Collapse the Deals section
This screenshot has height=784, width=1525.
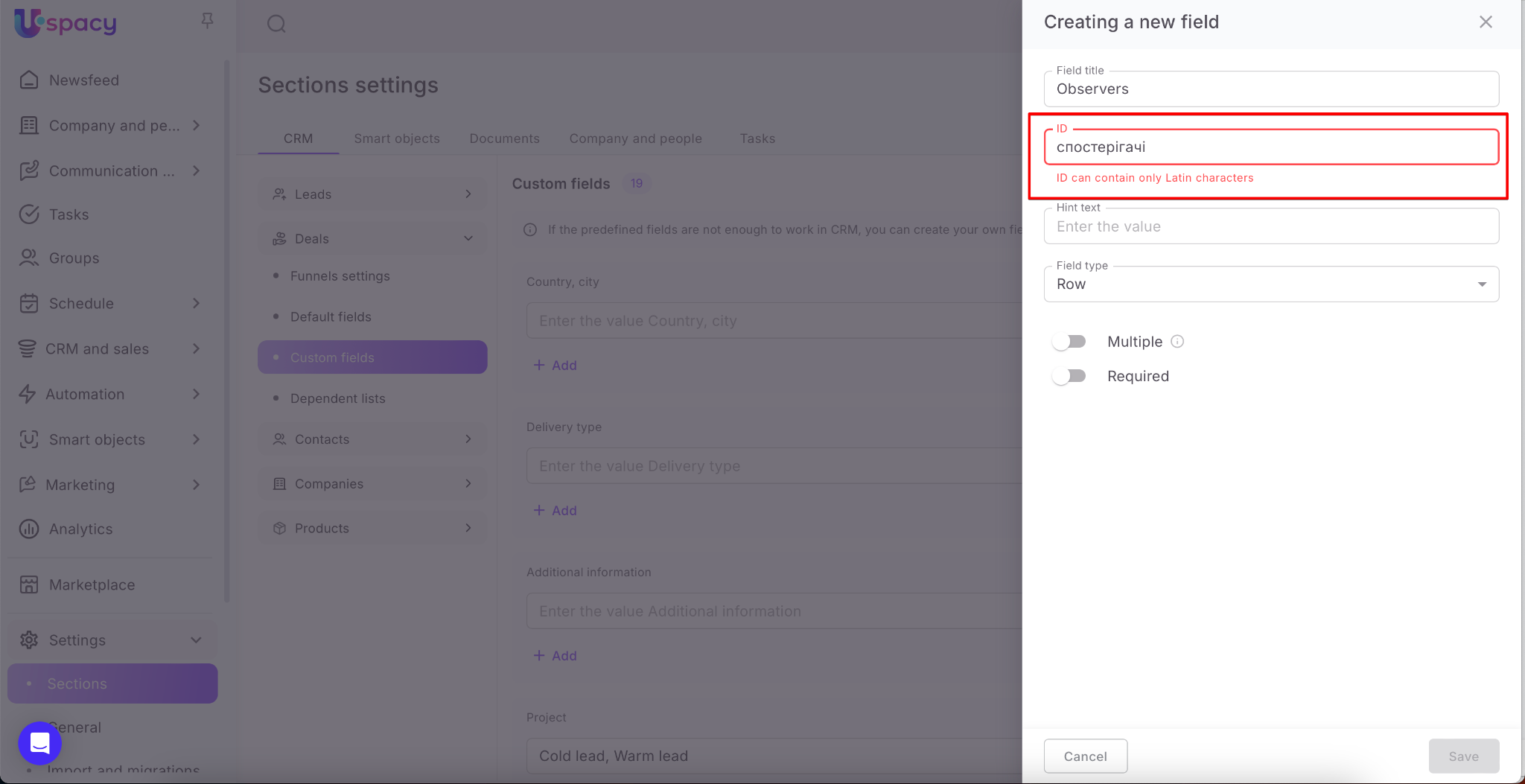pos(468,238)
